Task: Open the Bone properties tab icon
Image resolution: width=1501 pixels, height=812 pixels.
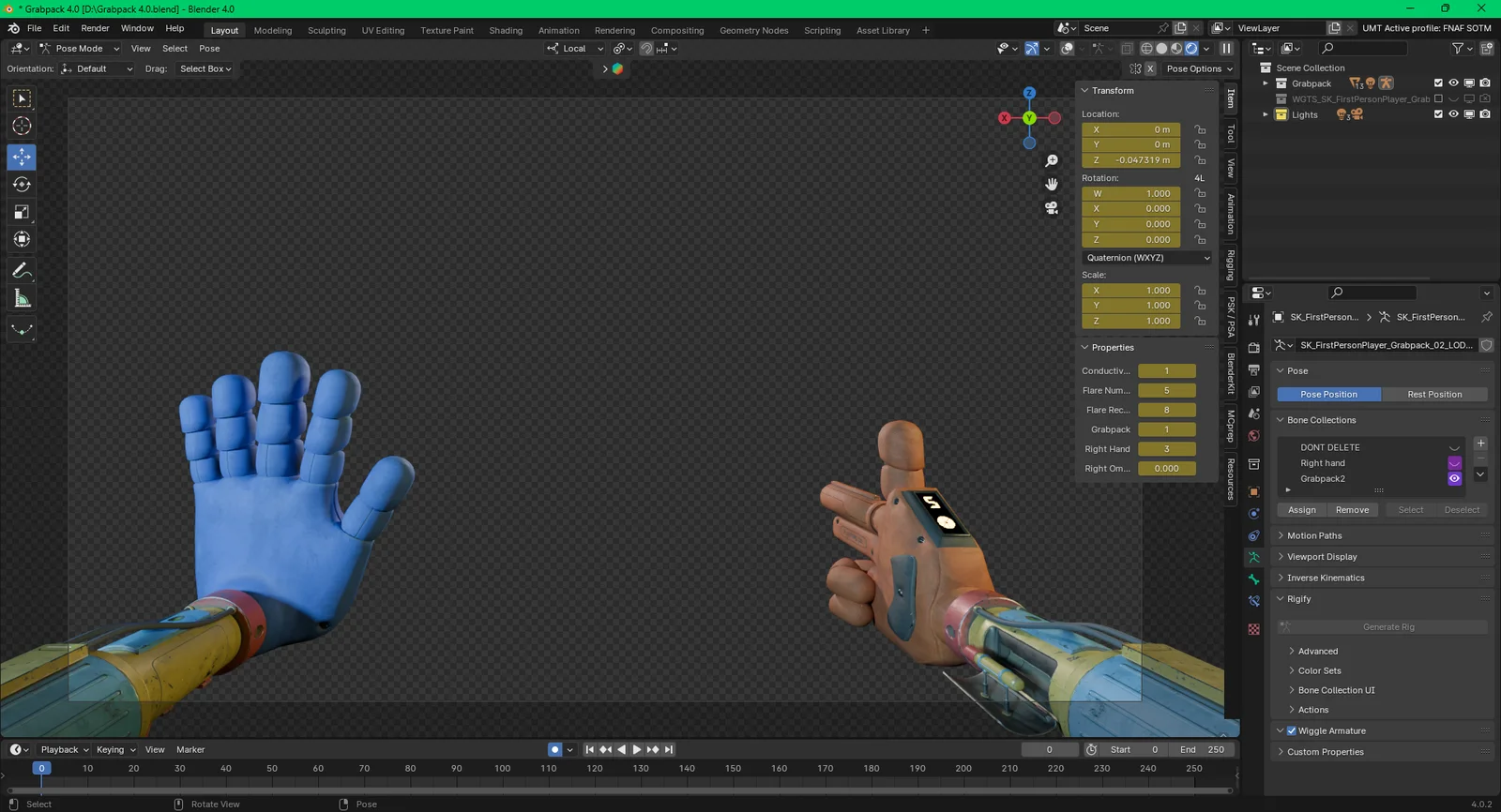Action: click(x=1254, y=579)
